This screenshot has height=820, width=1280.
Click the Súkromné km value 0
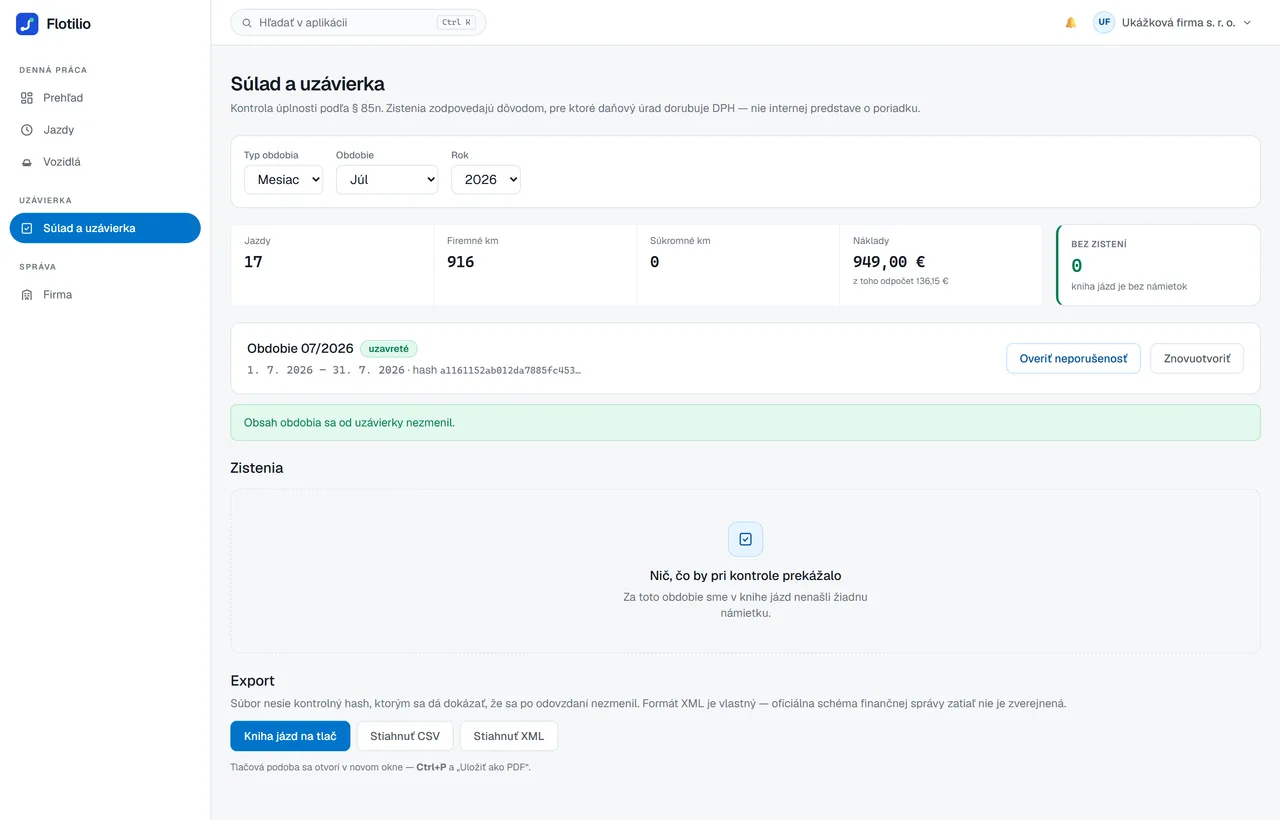tap(655, 262)
